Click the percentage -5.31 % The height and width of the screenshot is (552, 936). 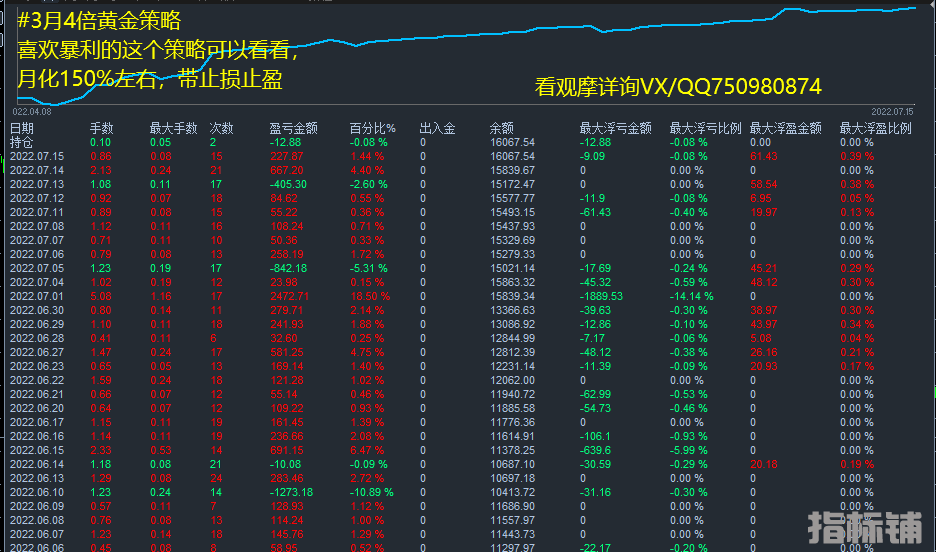(369, 269)
